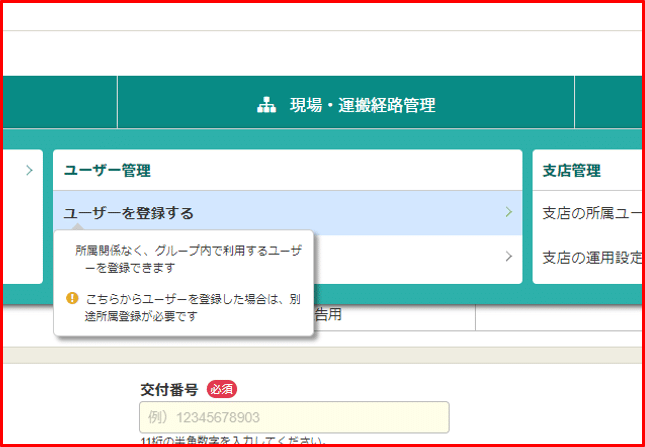This screenshot has width=645, height=447.
Task: Click the arrow in the far-left menu panel
Action: point(29,170)
